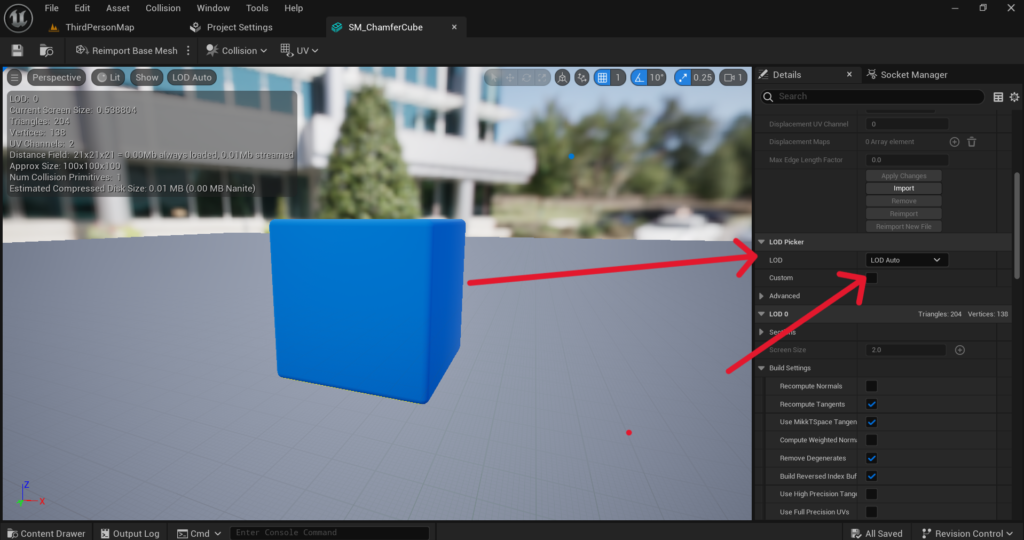Click the Apply Changes button
Viewport: 1024px width, 540px height.
tap(904, 176)
